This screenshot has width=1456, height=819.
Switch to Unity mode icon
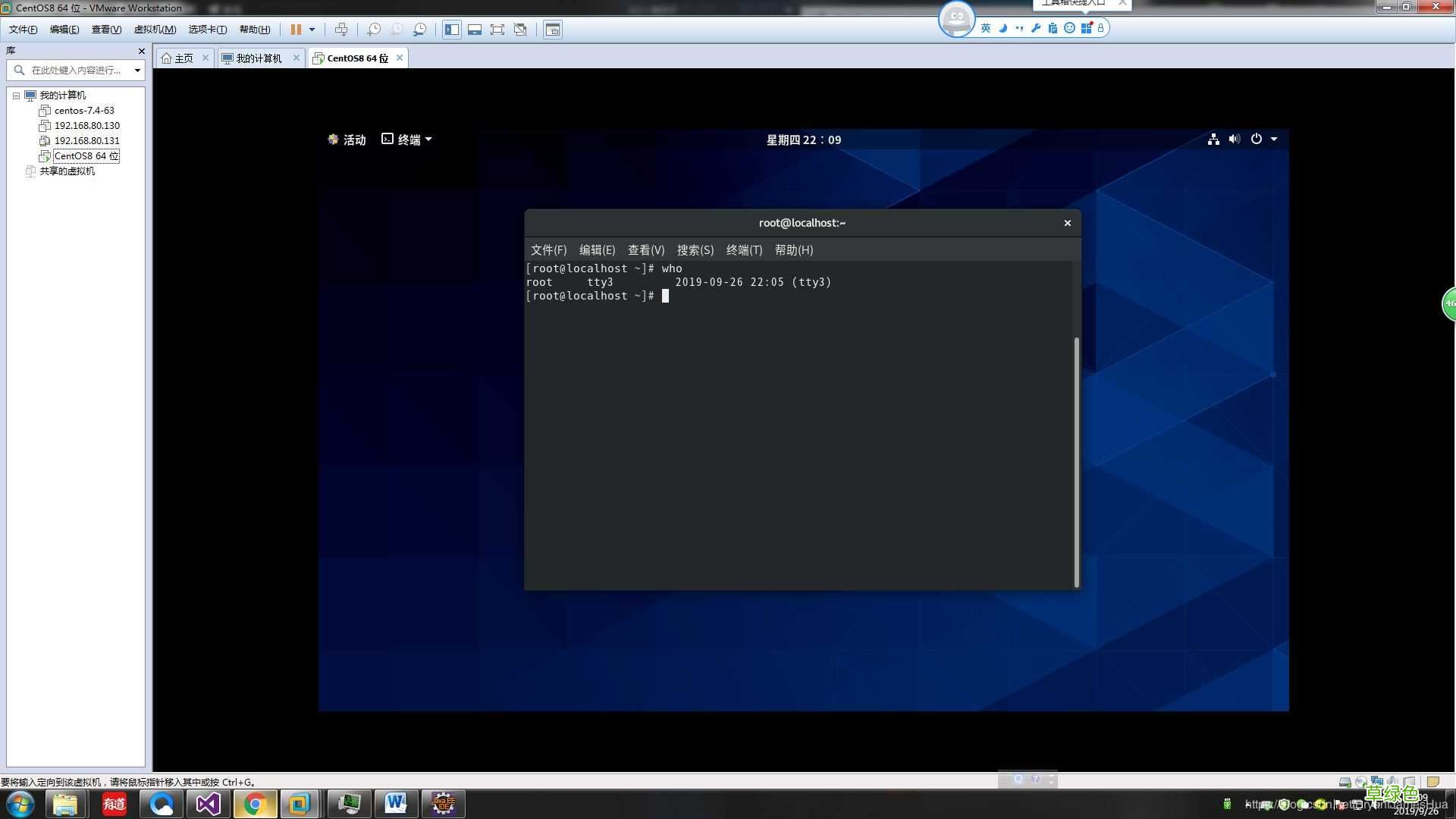pos(520,30)
